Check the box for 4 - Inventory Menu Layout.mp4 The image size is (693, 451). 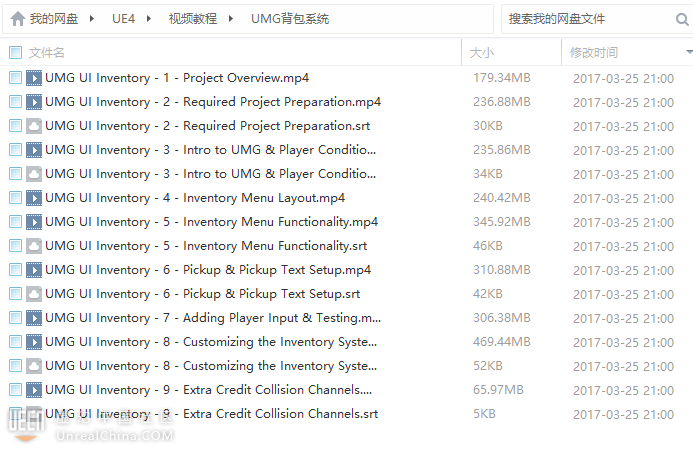click(15, 198)
